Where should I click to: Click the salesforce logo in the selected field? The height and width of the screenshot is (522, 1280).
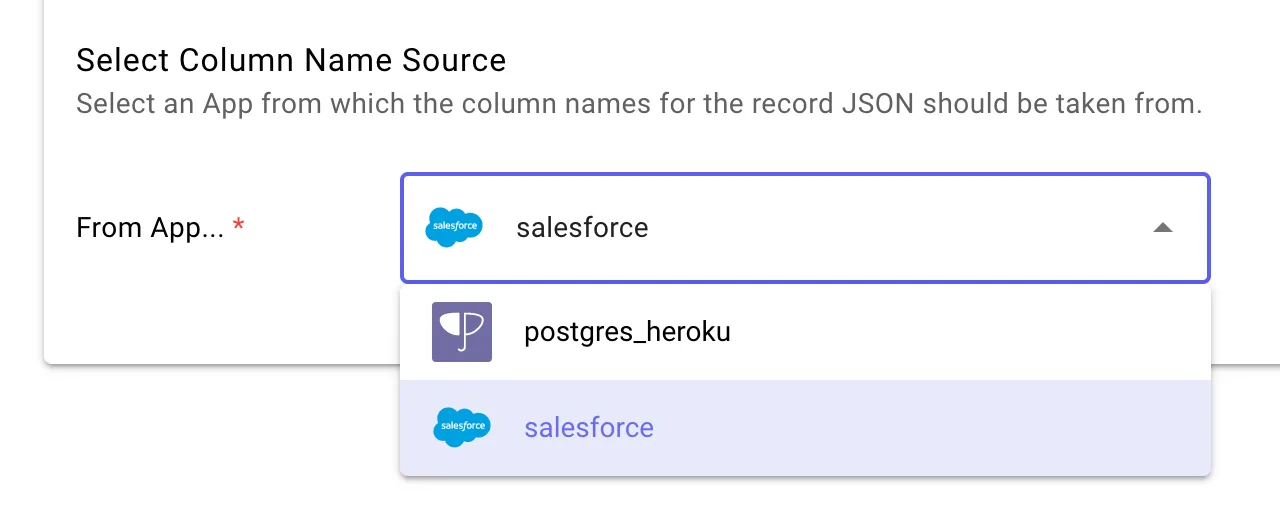(x=454, y=228)
